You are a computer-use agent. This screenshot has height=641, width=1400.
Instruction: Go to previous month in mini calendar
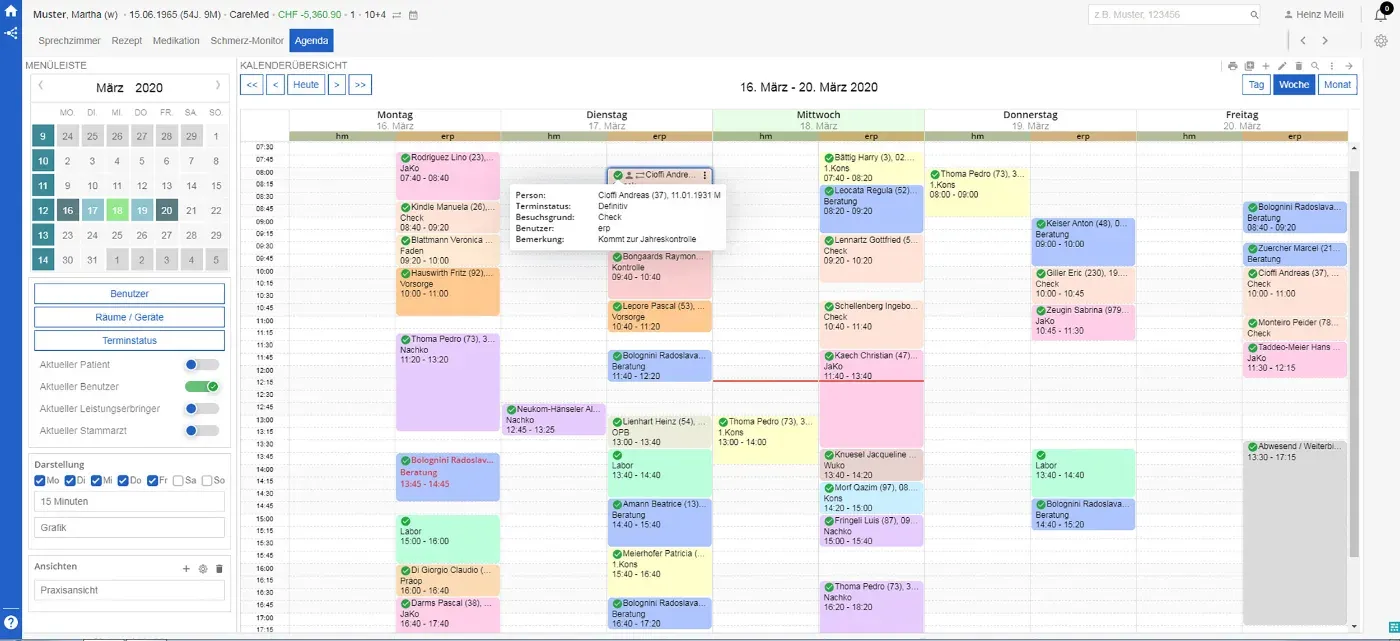(41, 87)
